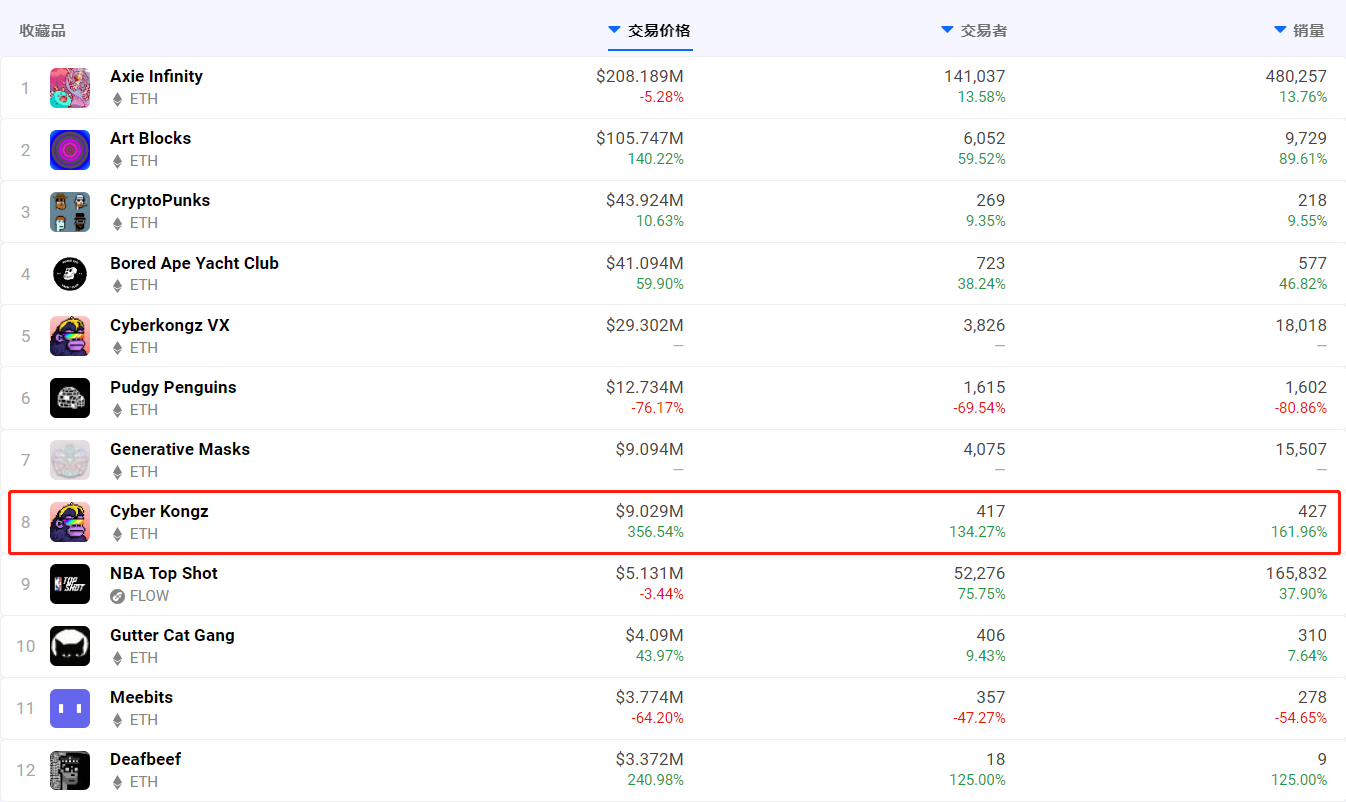Image resolution: width=1346 pixels, height=802 pixels.
Task: Click the -80.86% sales change
Action: pyautogui.click(x=1300, y=407)
